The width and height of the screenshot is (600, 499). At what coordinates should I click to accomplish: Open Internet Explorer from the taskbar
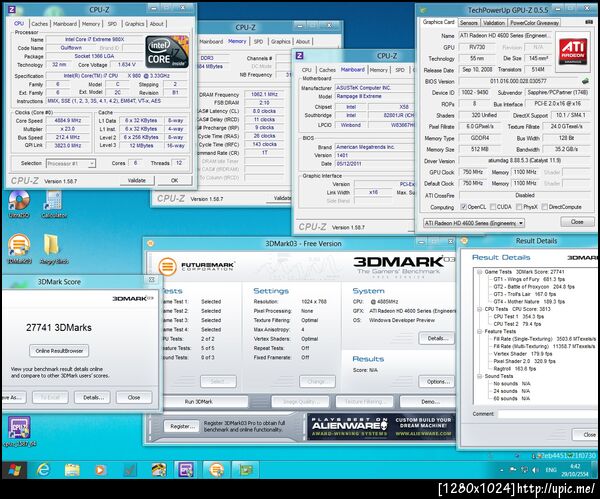click(43, 468)
